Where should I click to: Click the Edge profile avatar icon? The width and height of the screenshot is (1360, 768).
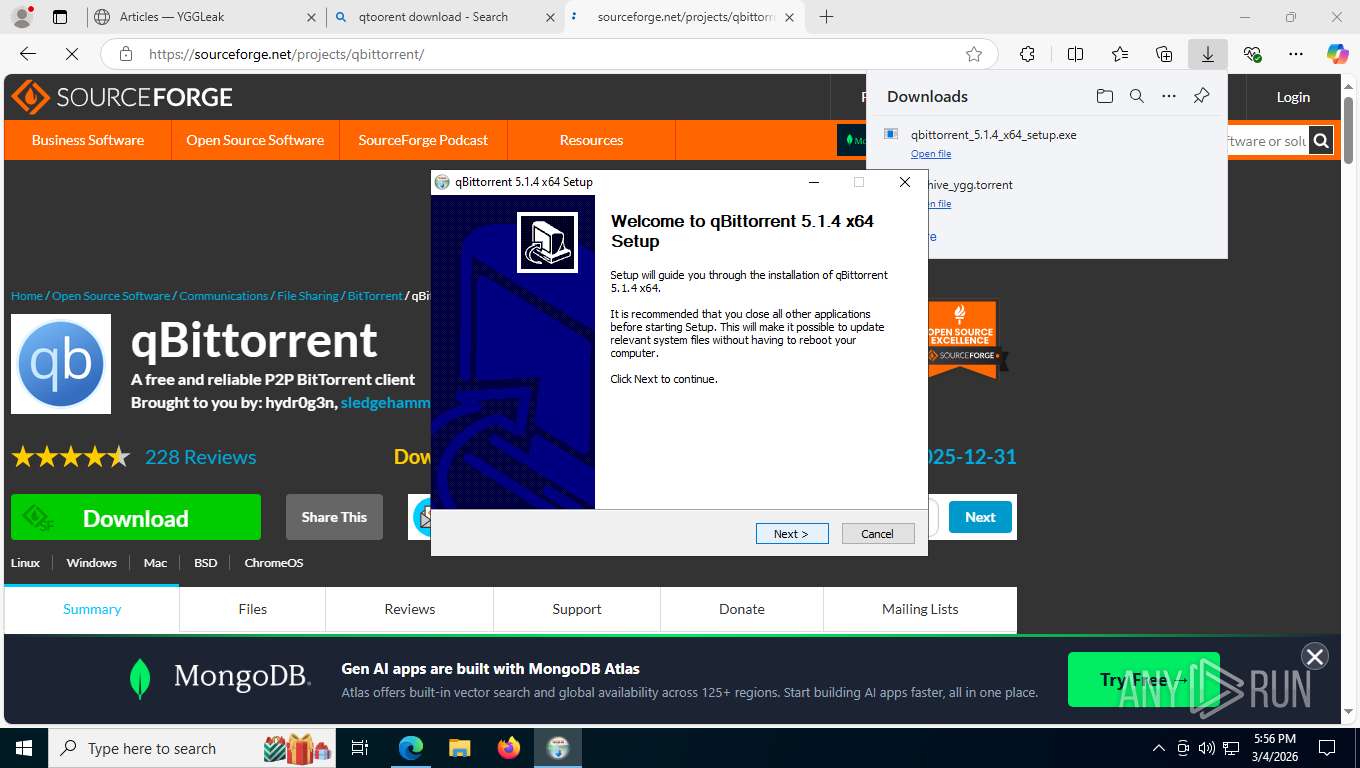click(x=22, y=17)
